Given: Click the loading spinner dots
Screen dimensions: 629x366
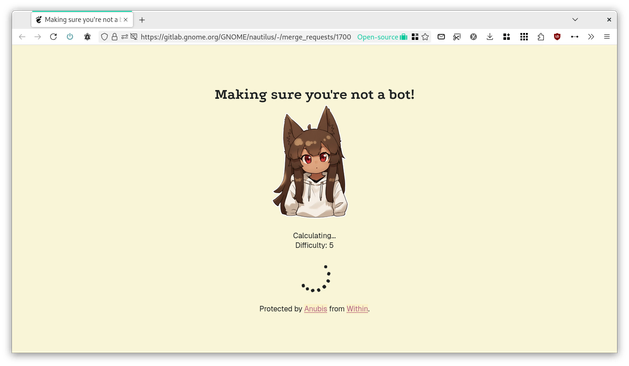Looking at the screenshot, I should pyautogui.click(x=317, y=278).
